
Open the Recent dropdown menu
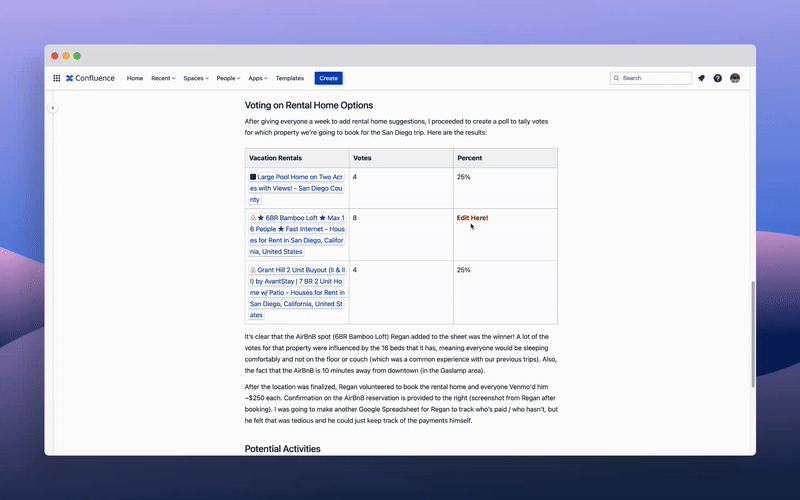click(x=163, y=78)
